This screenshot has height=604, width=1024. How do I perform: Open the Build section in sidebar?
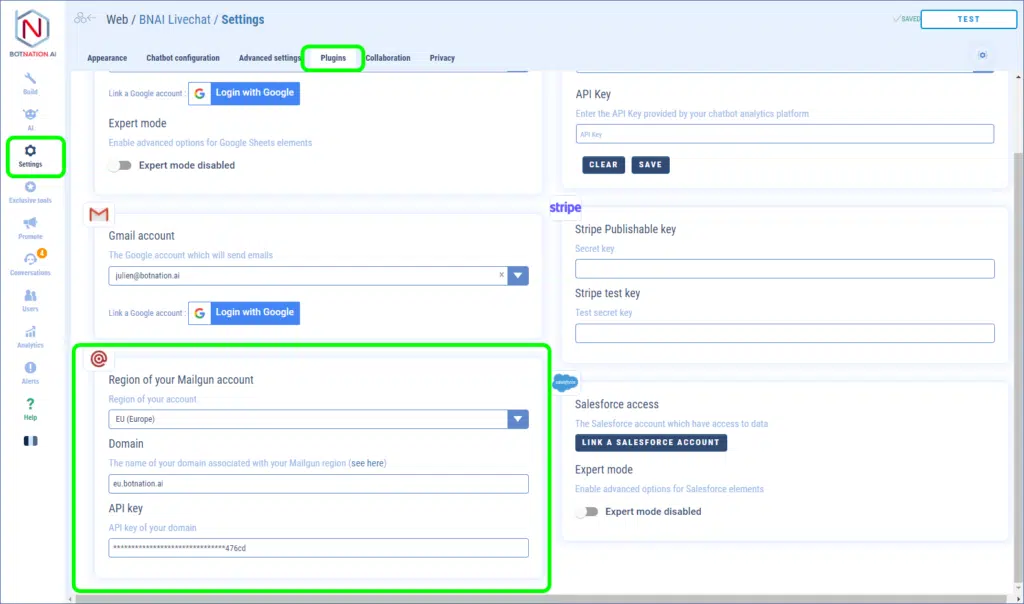[30, 83]
